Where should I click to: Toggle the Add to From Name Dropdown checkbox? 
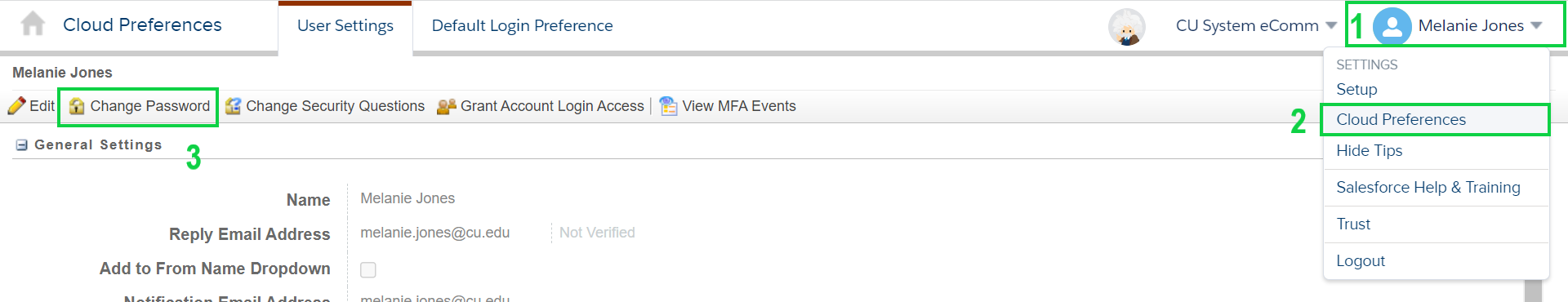click(368, 269)
